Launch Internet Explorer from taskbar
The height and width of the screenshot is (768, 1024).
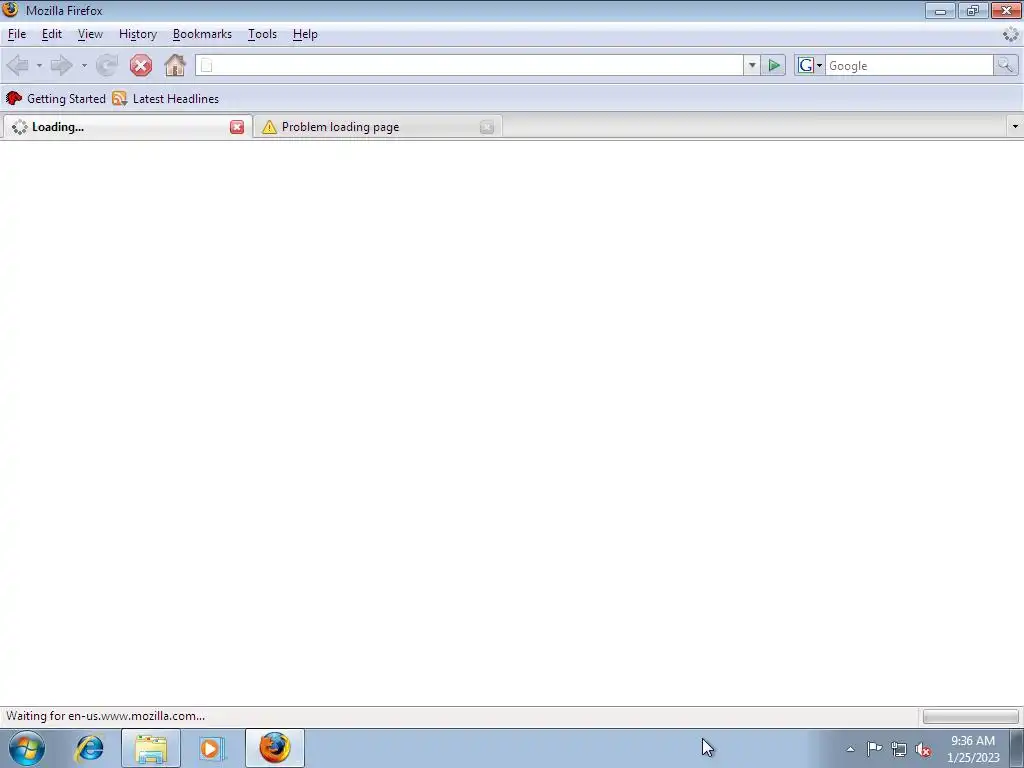pos(89,748)
